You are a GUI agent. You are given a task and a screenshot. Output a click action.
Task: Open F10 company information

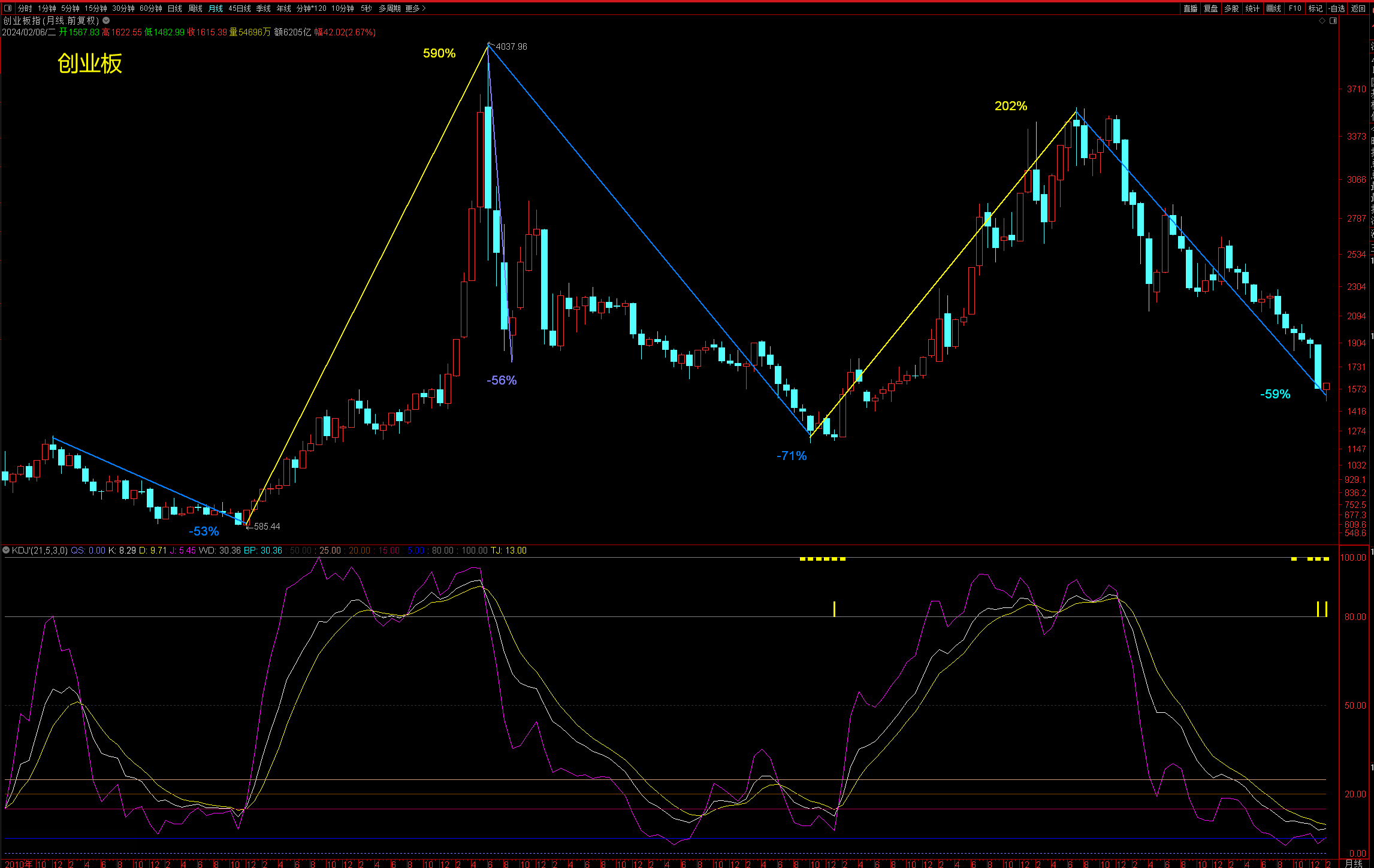coord(1295,8)
